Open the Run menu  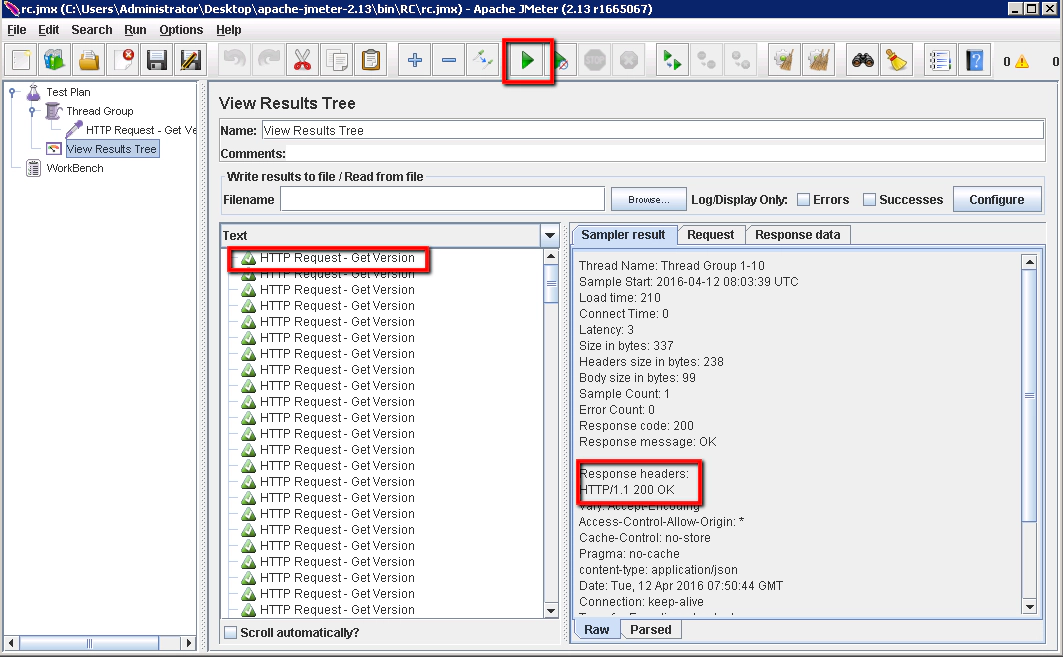click(x=134, y=29)
